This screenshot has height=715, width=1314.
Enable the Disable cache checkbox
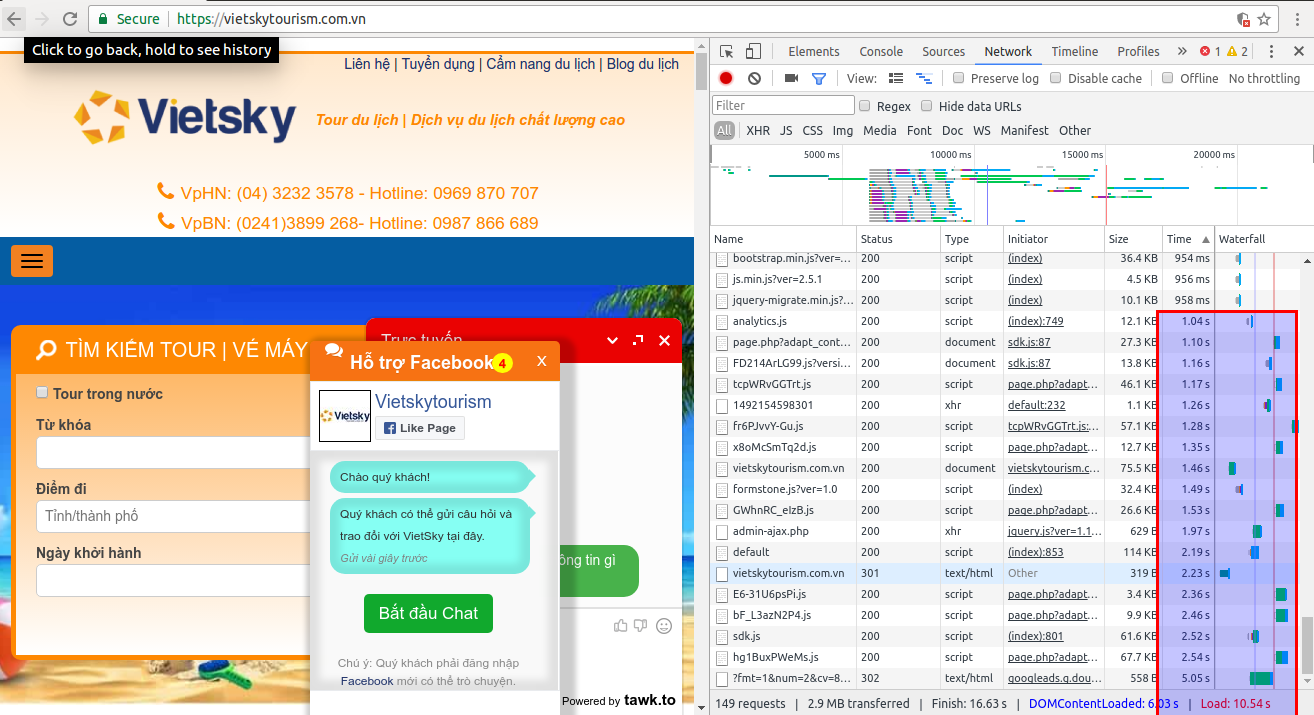tap(1054, 78)
